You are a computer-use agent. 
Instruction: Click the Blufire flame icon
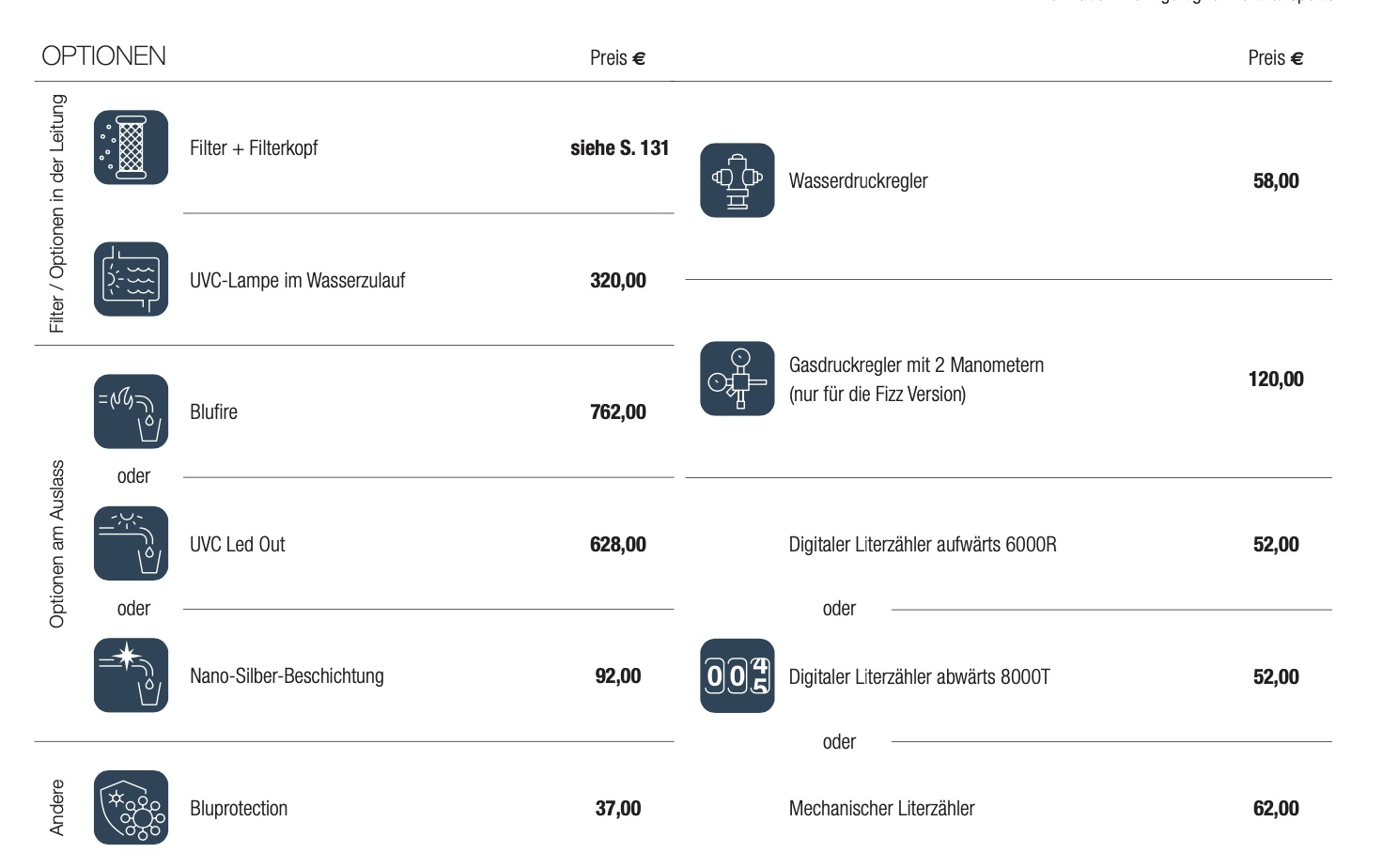131,411
